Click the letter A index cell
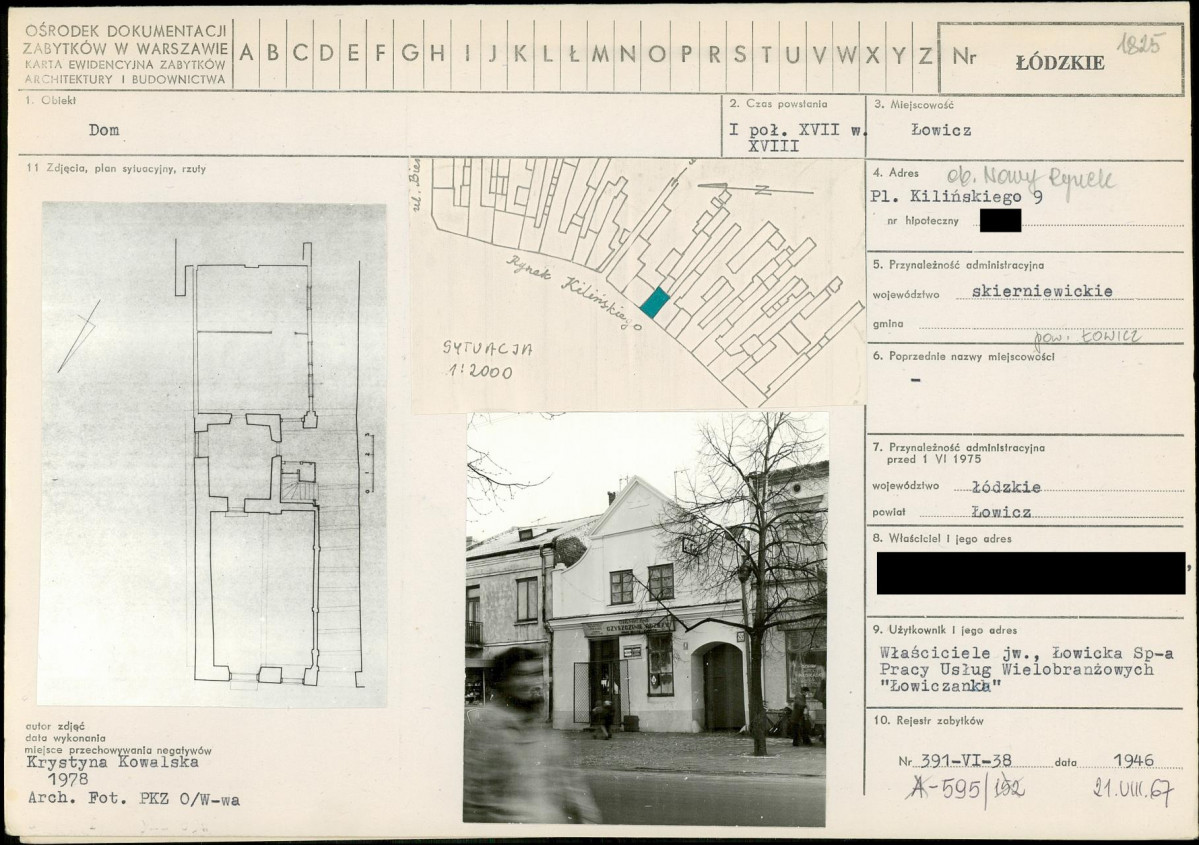This screenshot has height=845, width=1199. click(x=246, y=54)
